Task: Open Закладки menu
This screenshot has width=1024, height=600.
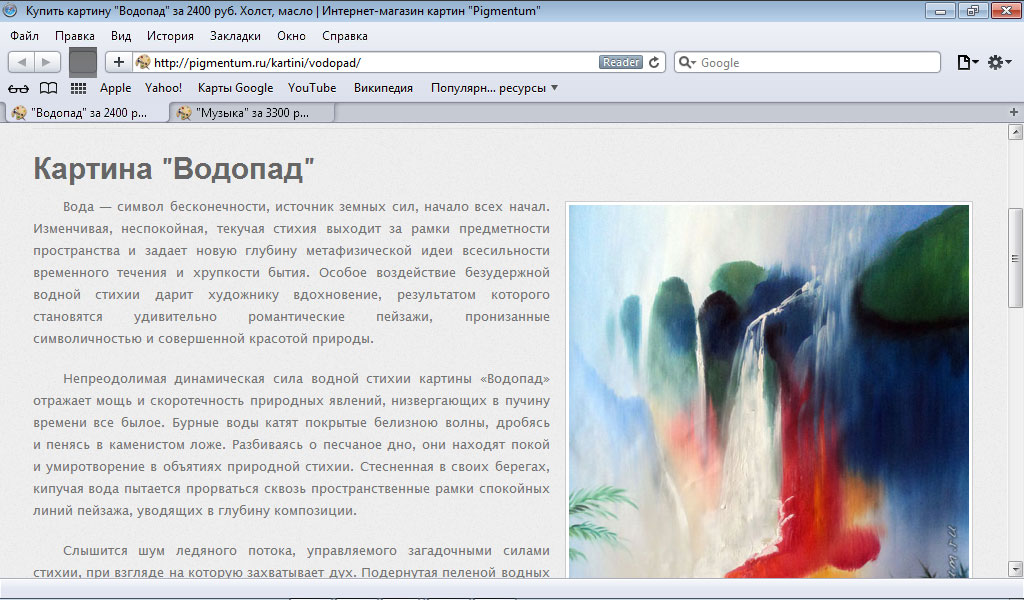Action: pos(235,36)
